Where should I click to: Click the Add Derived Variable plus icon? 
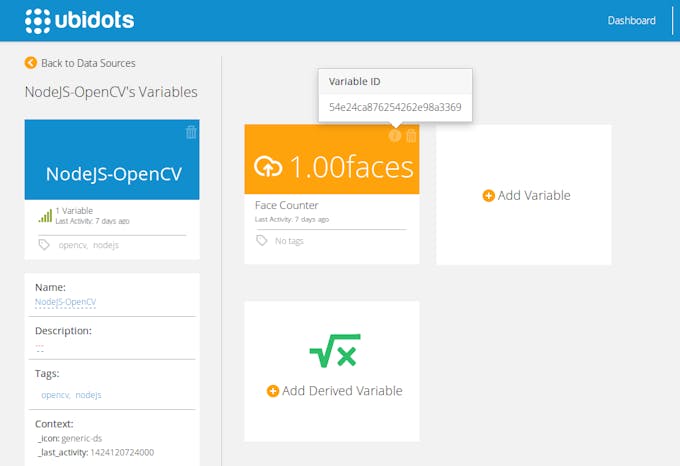[272, 391]
